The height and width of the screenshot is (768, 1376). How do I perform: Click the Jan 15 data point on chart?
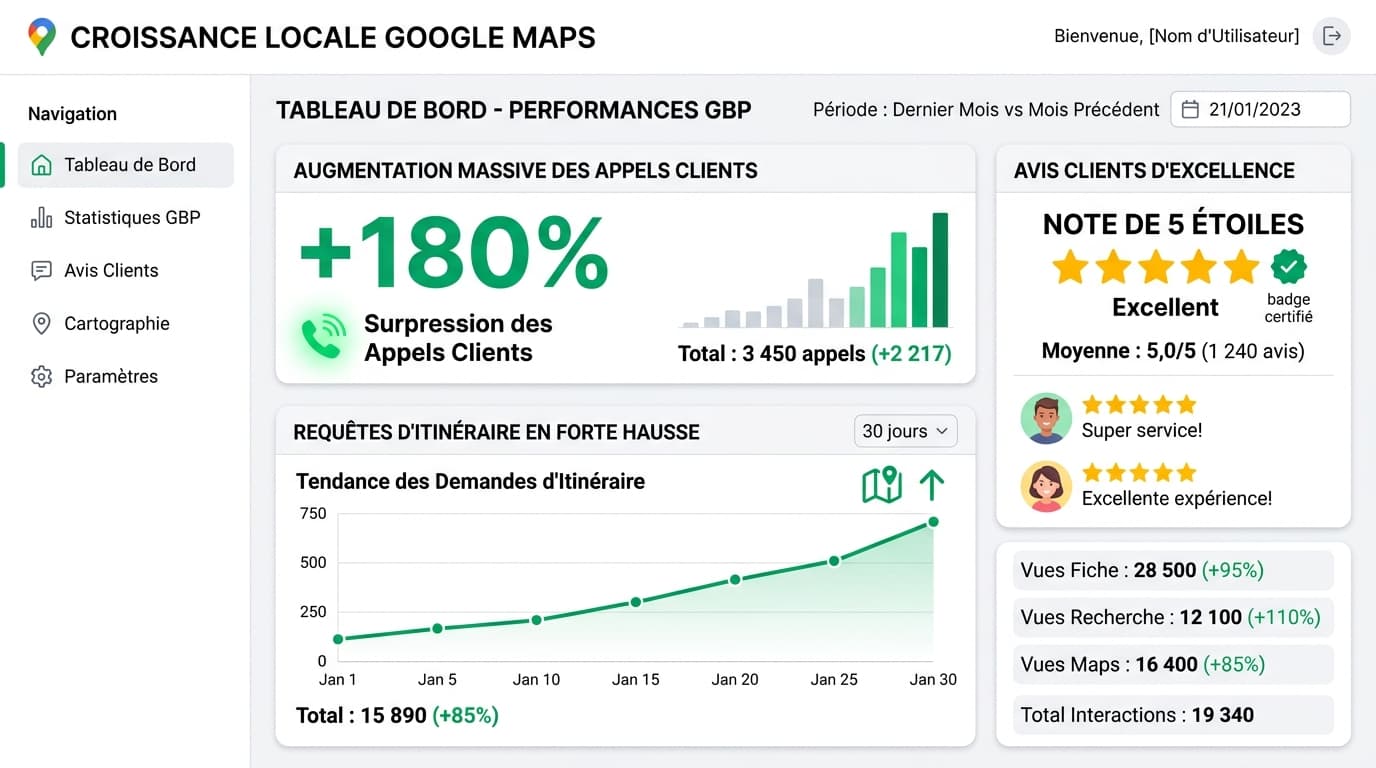click(x=636, y=602)
